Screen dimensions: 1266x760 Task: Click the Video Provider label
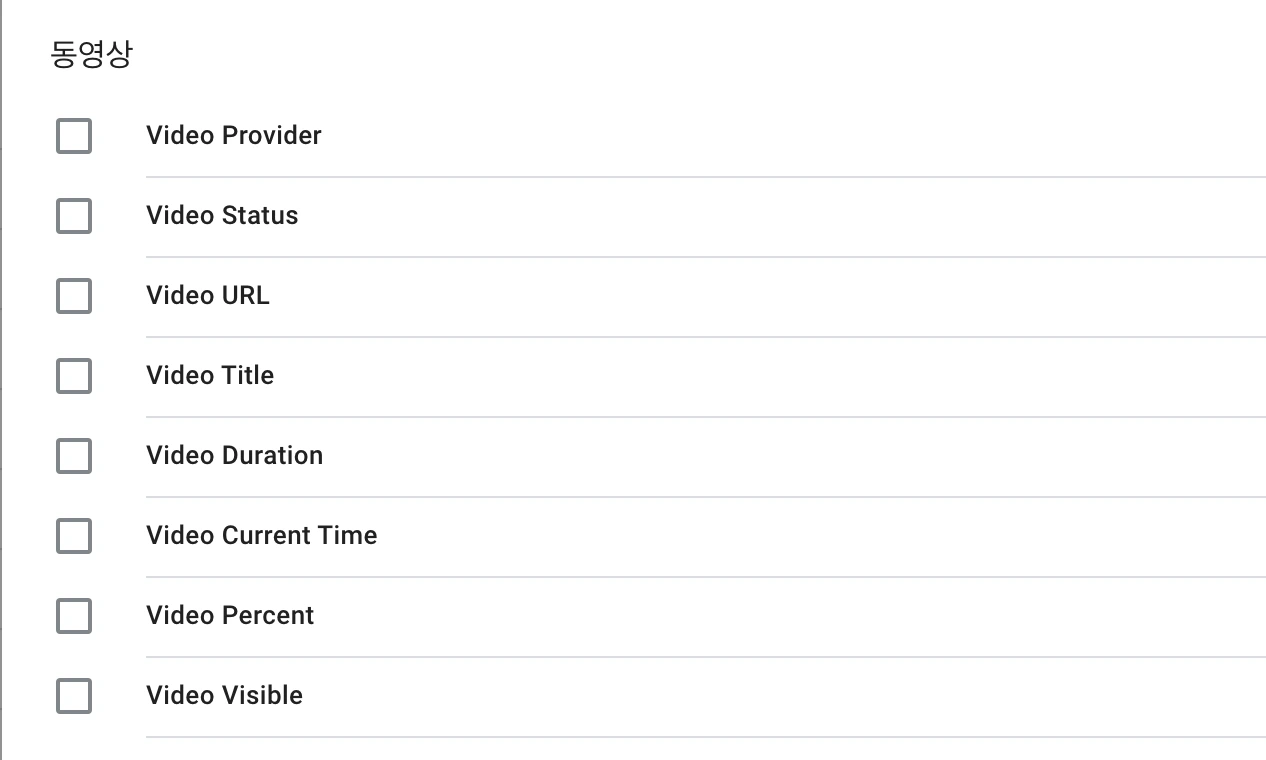coord(233,136)
